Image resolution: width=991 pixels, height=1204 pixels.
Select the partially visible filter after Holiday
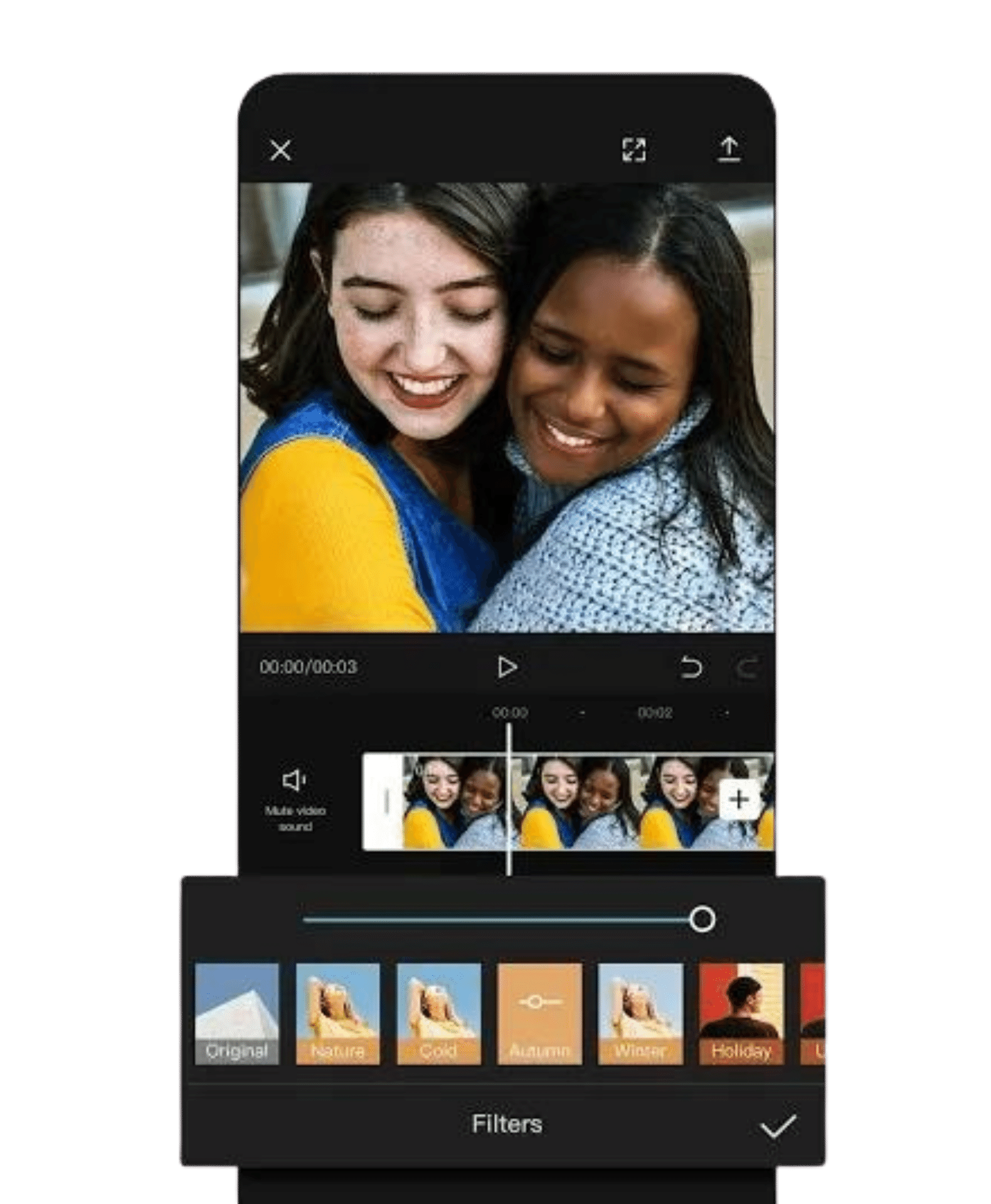(x=813, y=1014)
